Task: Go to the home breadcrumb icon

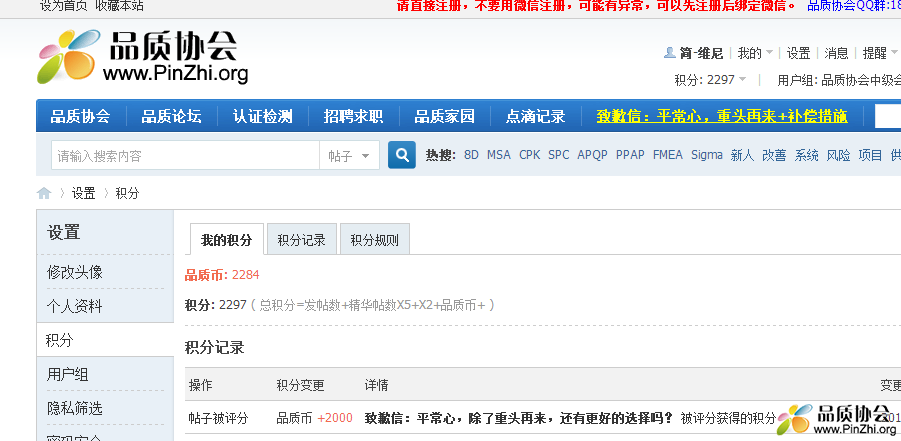Action: tap(44, 193)
